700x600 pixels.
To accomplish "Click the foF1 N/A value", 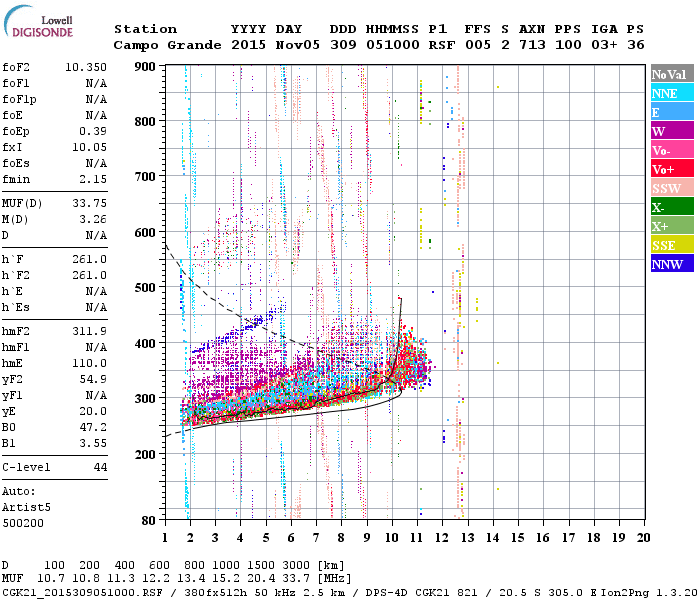I will coord(96,83).
